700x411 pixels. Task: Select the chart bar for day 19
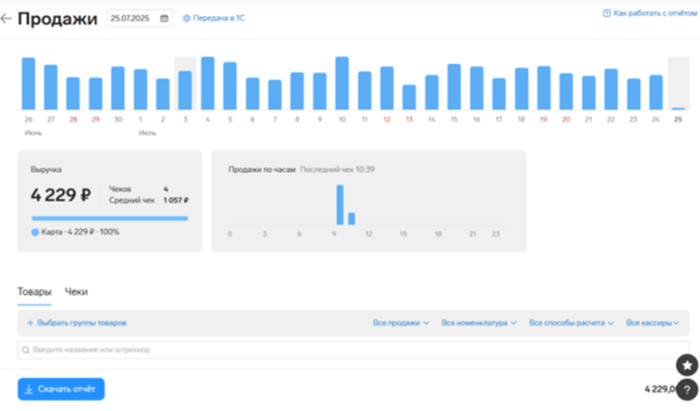click(x=544, y=88)
